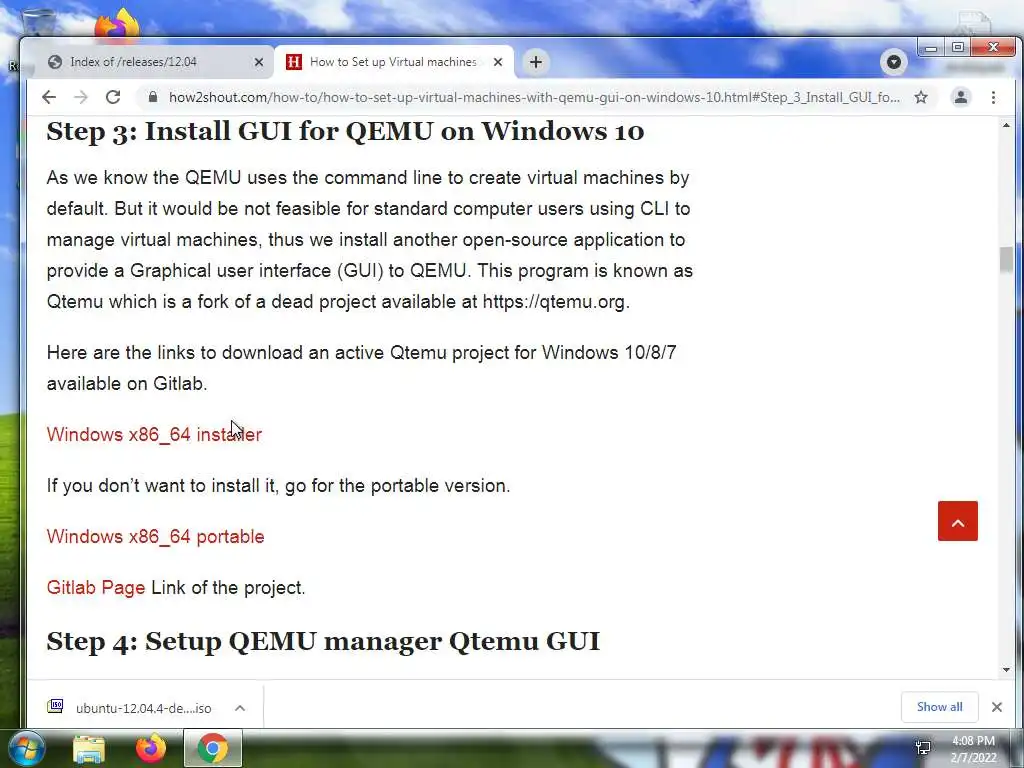Open the Windows Start menu

(x=26, y=749)
